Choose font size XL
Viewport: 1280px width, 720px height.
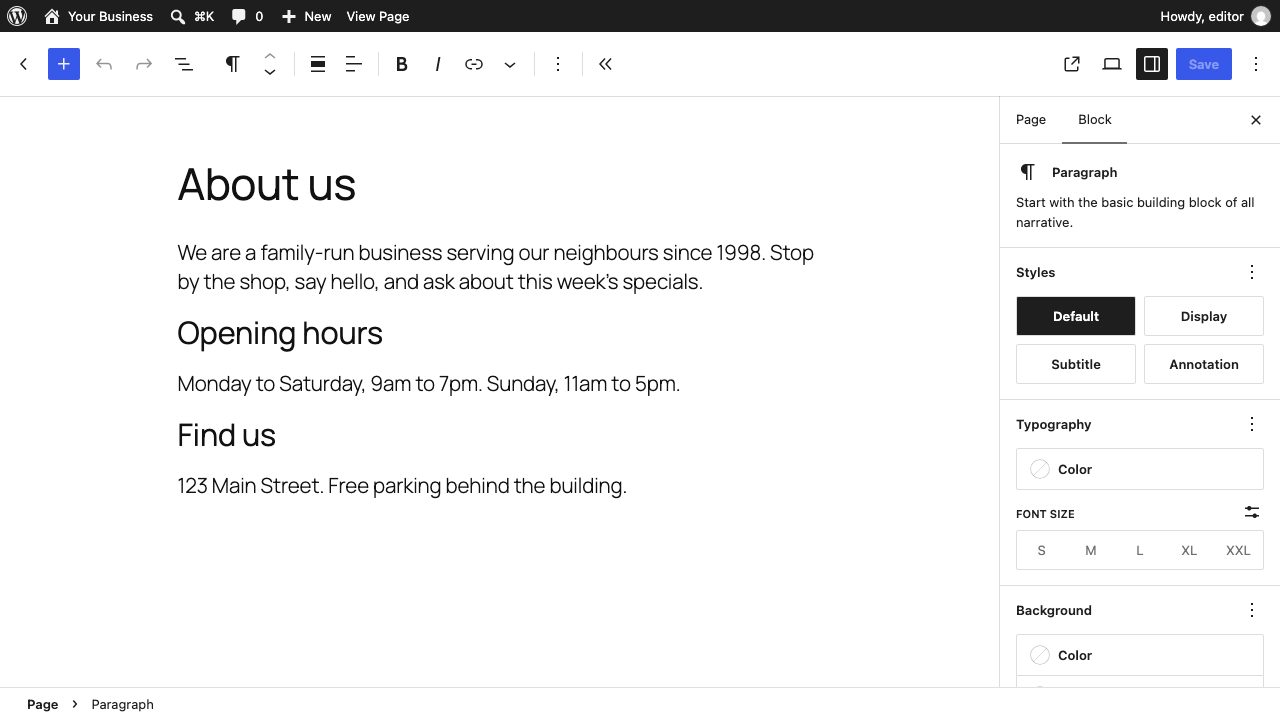click(1189, 550)
